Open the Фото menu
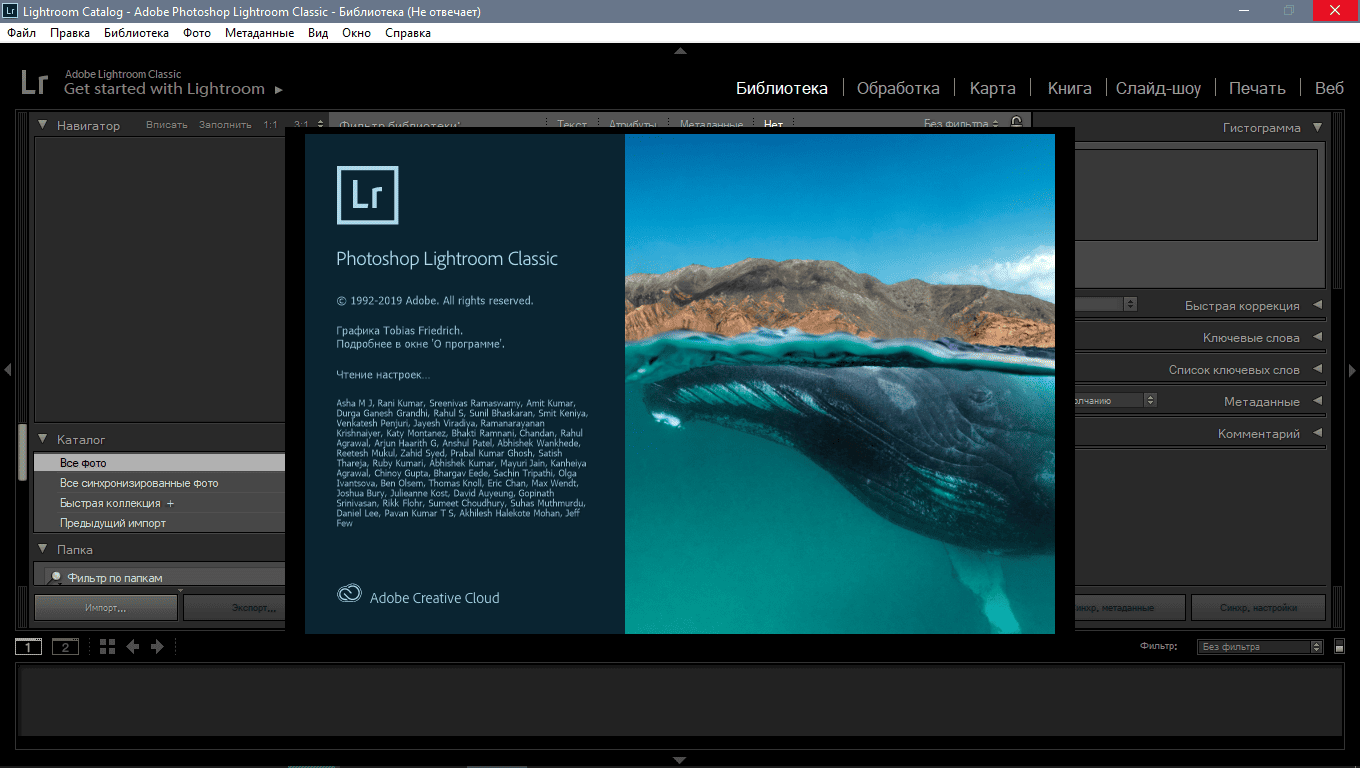 [x=197, y=33]
